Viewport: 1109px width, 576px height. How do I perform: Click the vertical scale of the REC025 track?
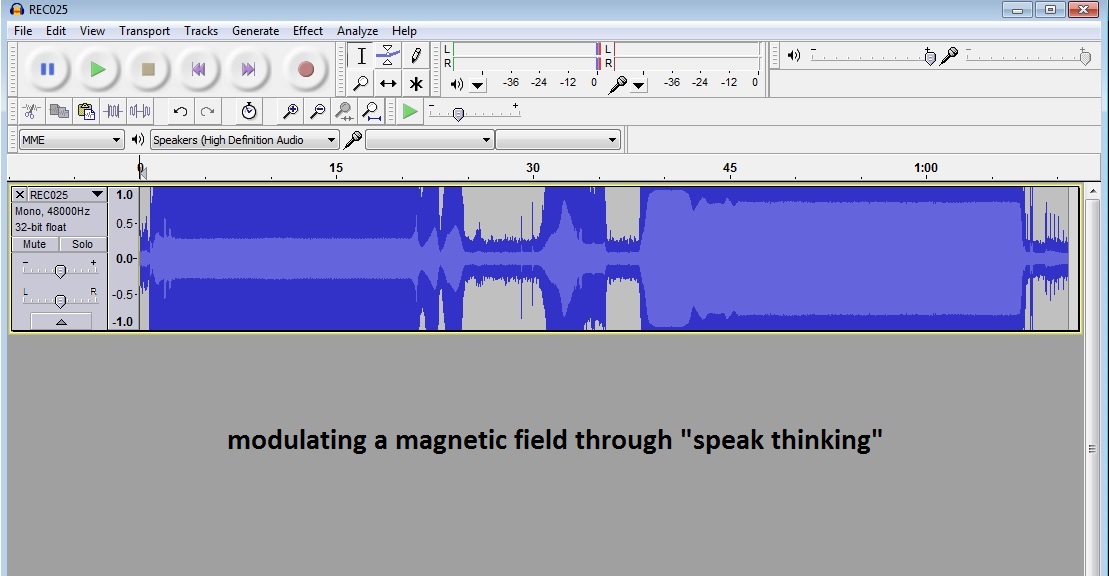(x=124, y=258)
